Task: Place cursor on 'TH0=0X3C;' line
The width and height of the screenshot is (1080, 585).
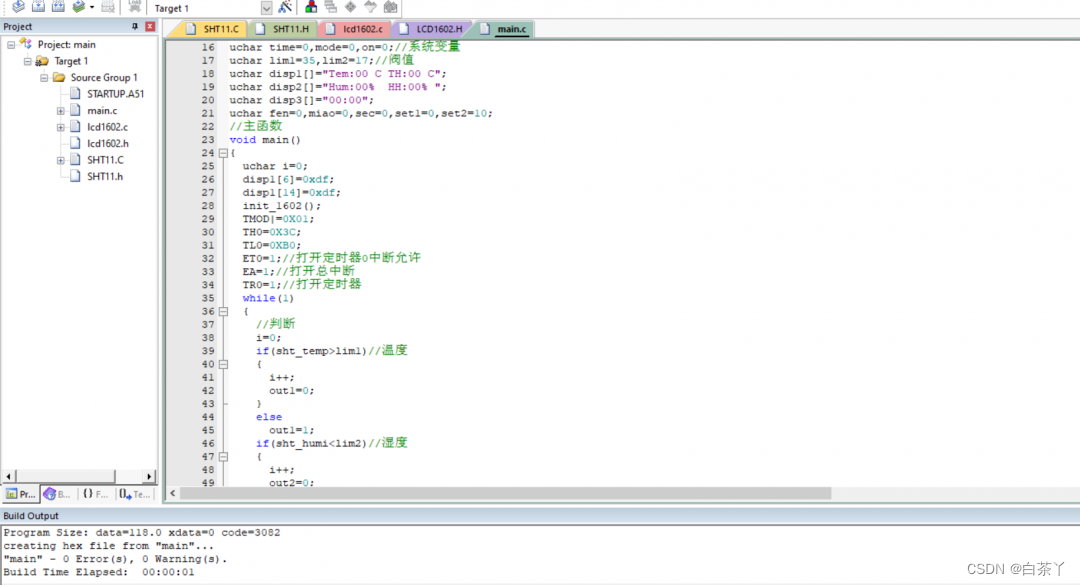Action: [271, 232]
